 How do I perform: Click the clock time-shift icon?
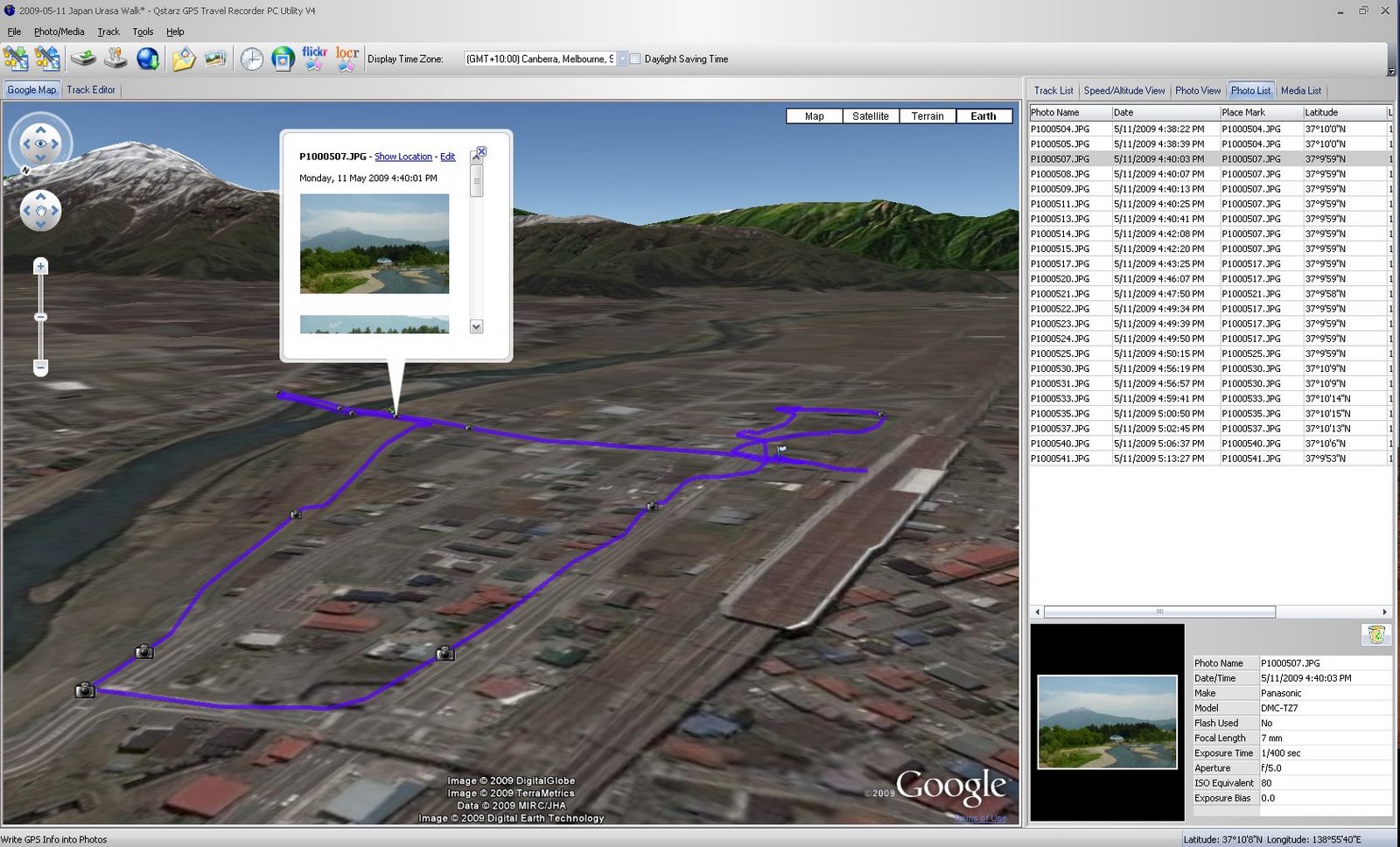pos(252,59)
